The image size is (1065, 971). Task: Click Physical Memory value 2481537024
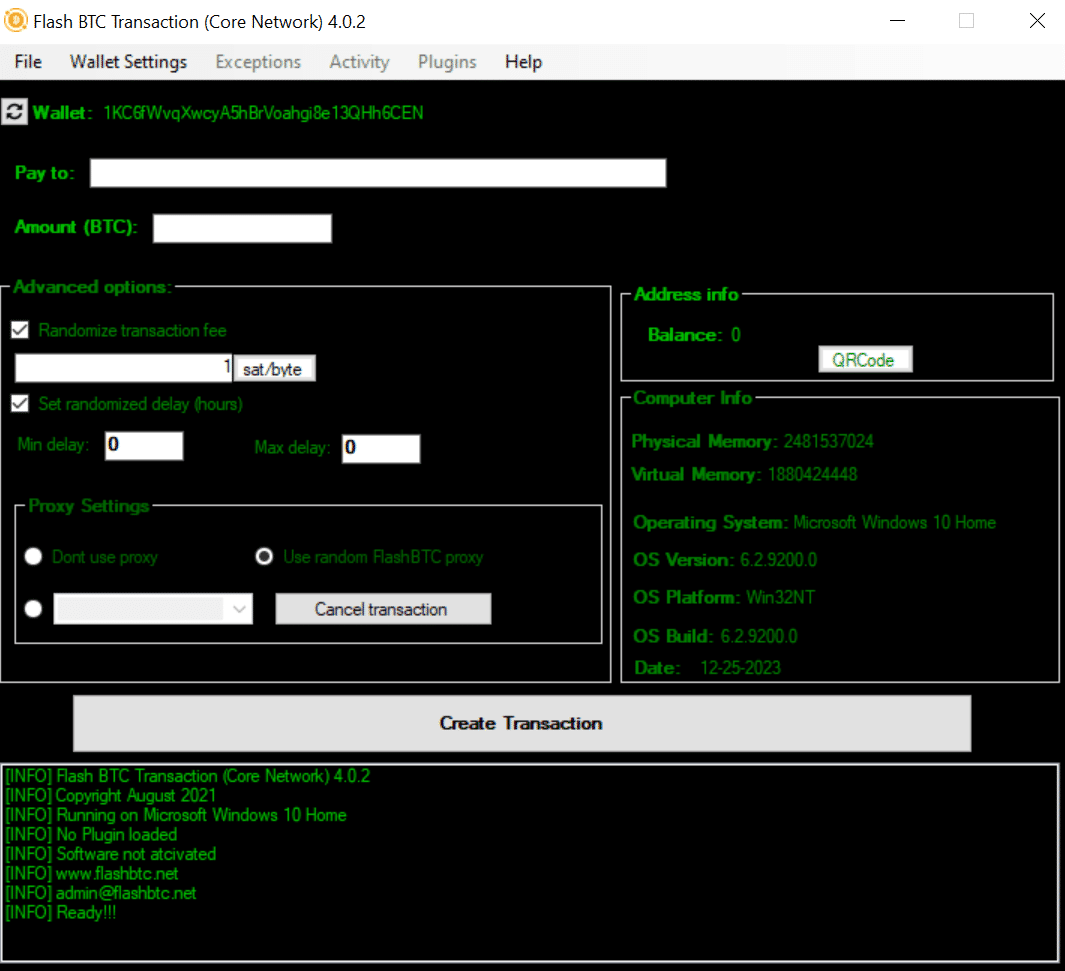829,441
